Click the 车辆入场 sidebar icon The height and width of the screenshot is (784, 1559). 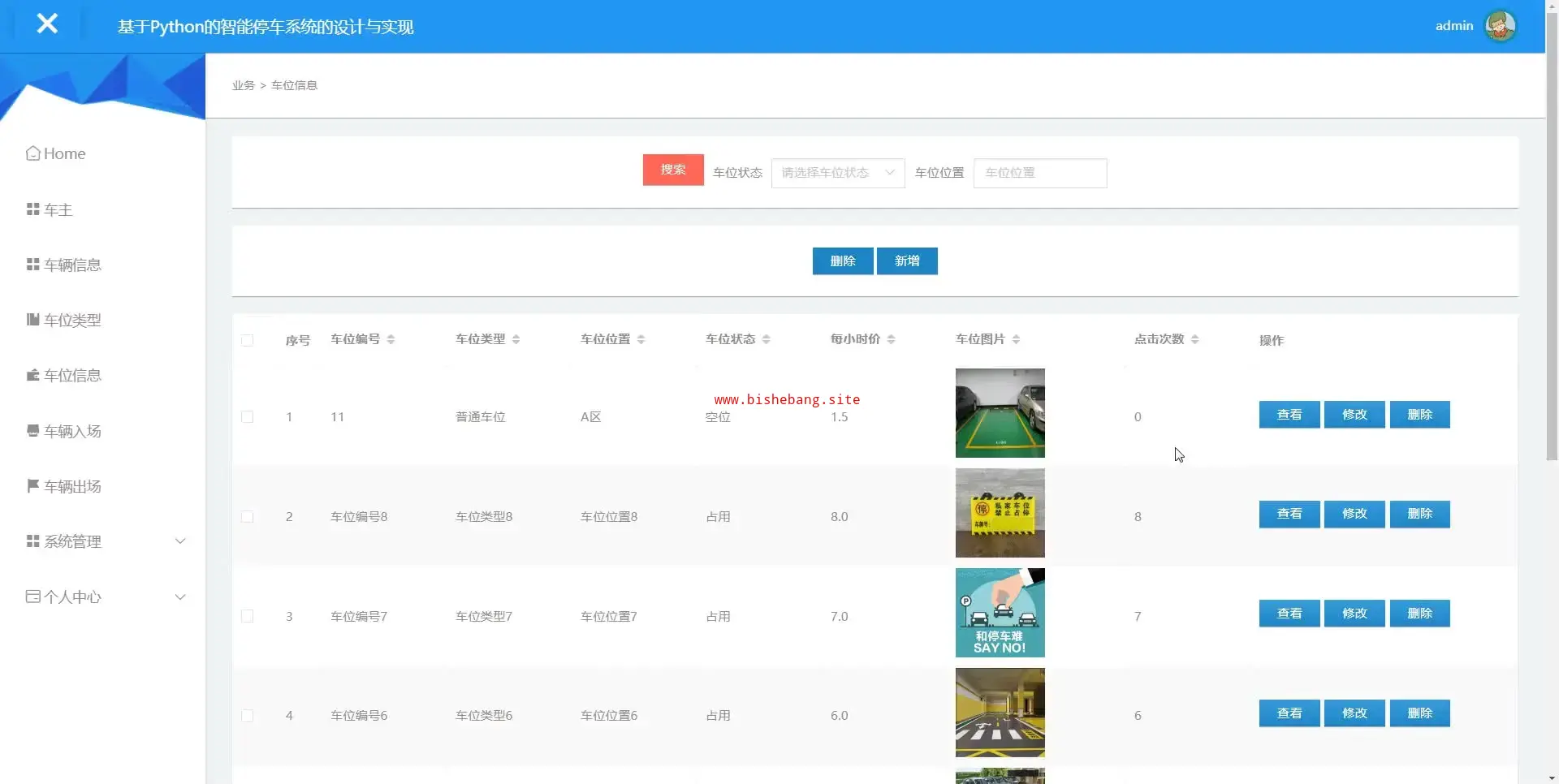pos(32,431)
